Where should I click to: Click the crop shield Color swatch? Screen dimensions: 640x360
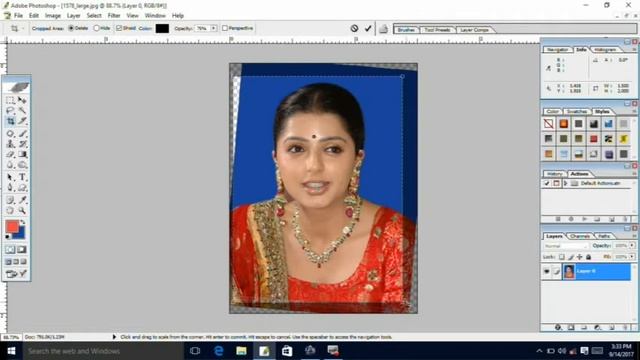162,28
